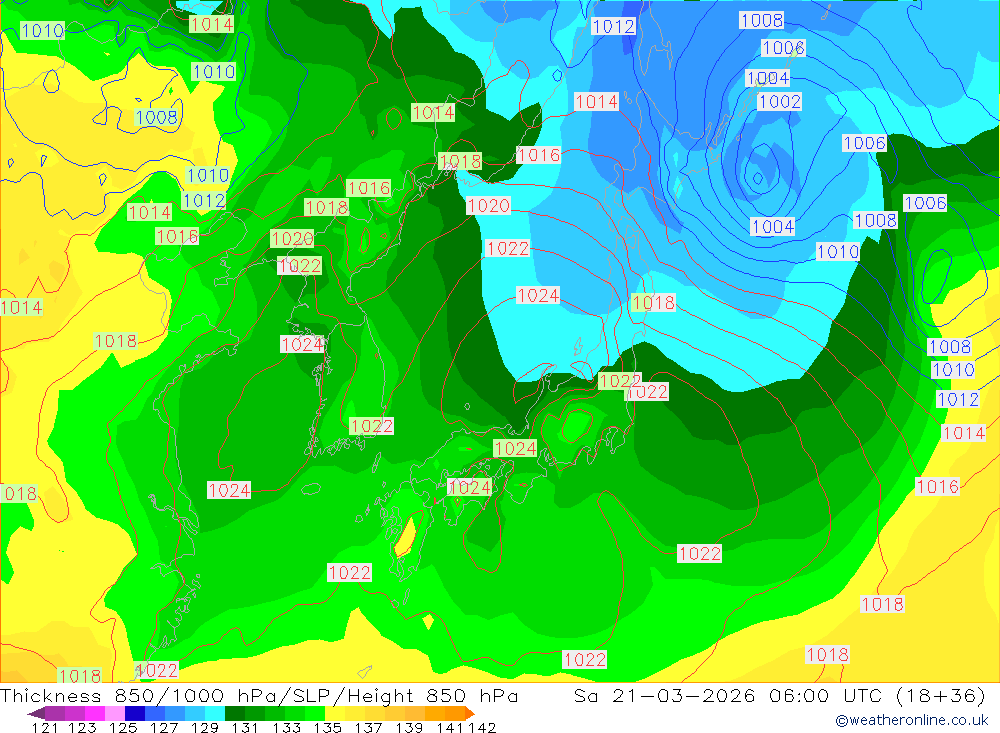Click the 121 legend value
This screenshot has height=733, width=1000.
click(45, 727)
